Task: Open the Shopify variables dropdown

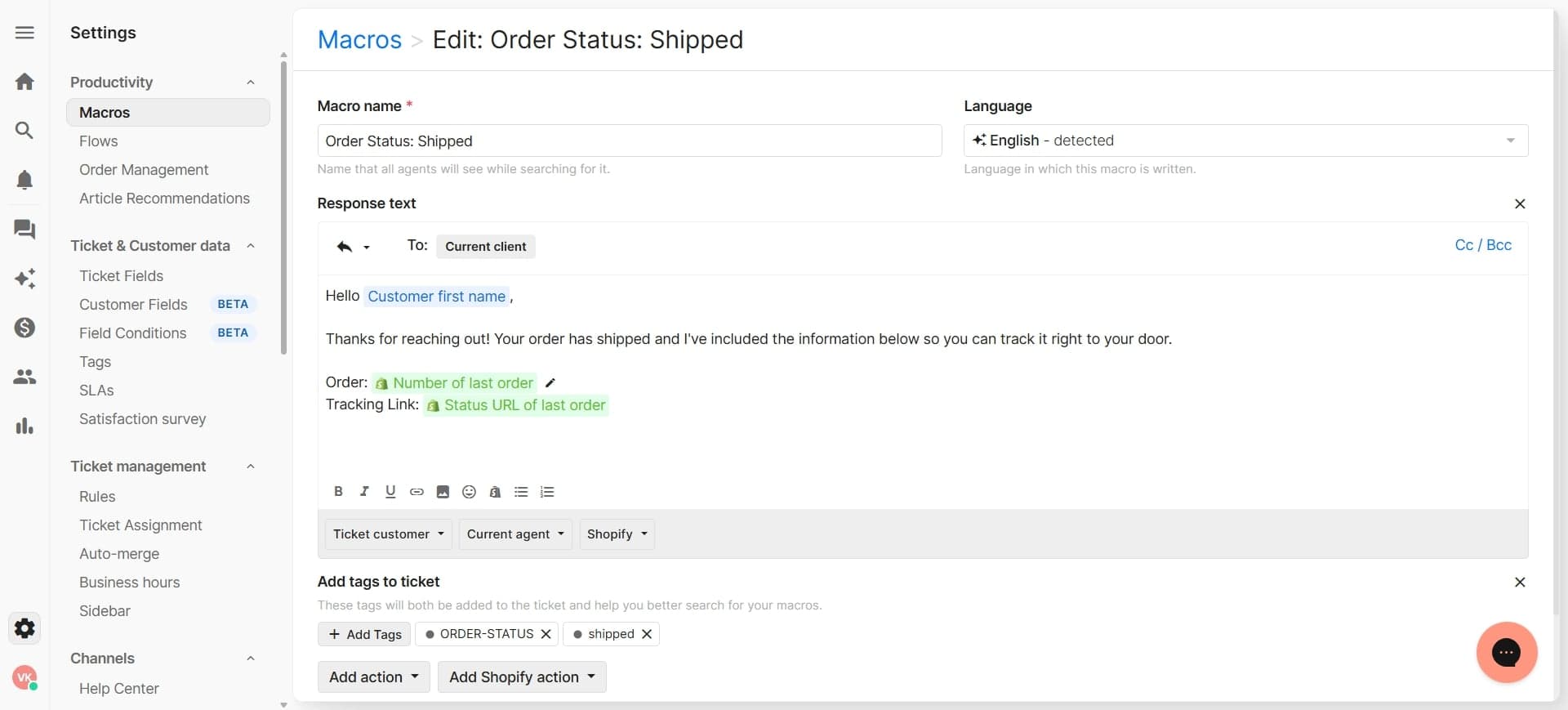Action: pyautogui.click(x=616, y=534)
